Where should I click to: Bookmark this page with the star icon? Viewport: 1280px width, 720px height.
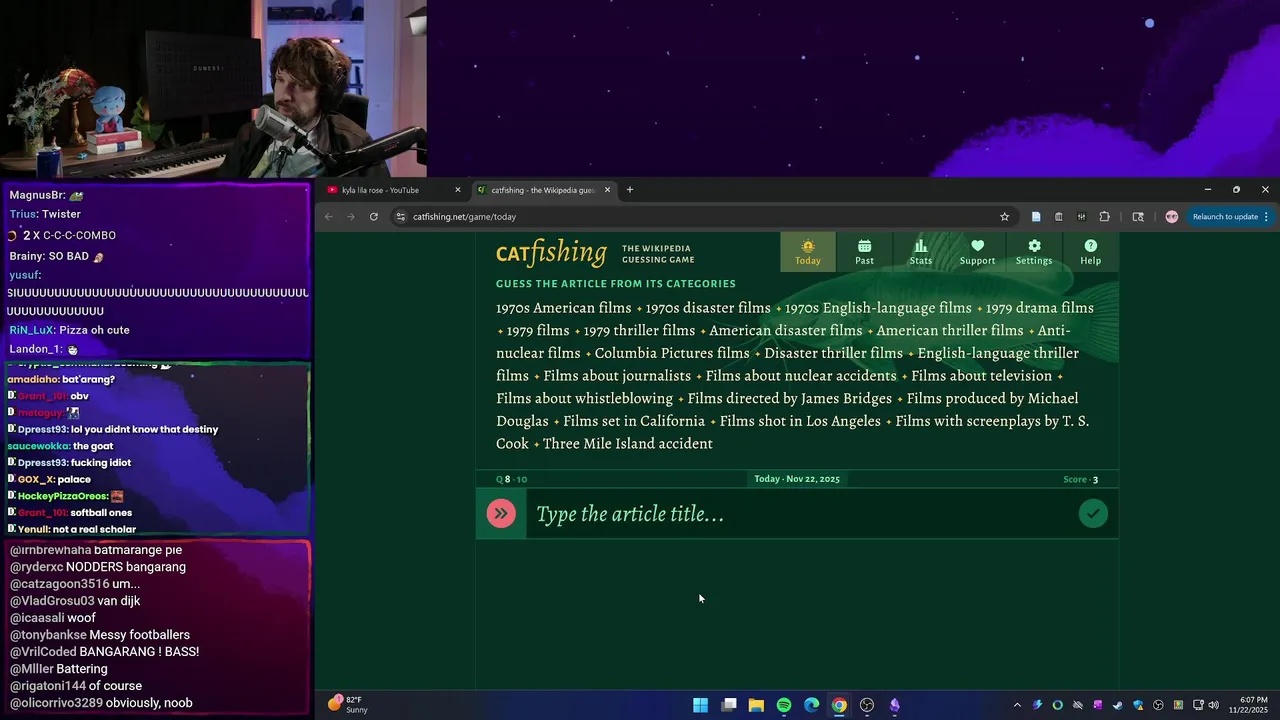click(1004, 216)
